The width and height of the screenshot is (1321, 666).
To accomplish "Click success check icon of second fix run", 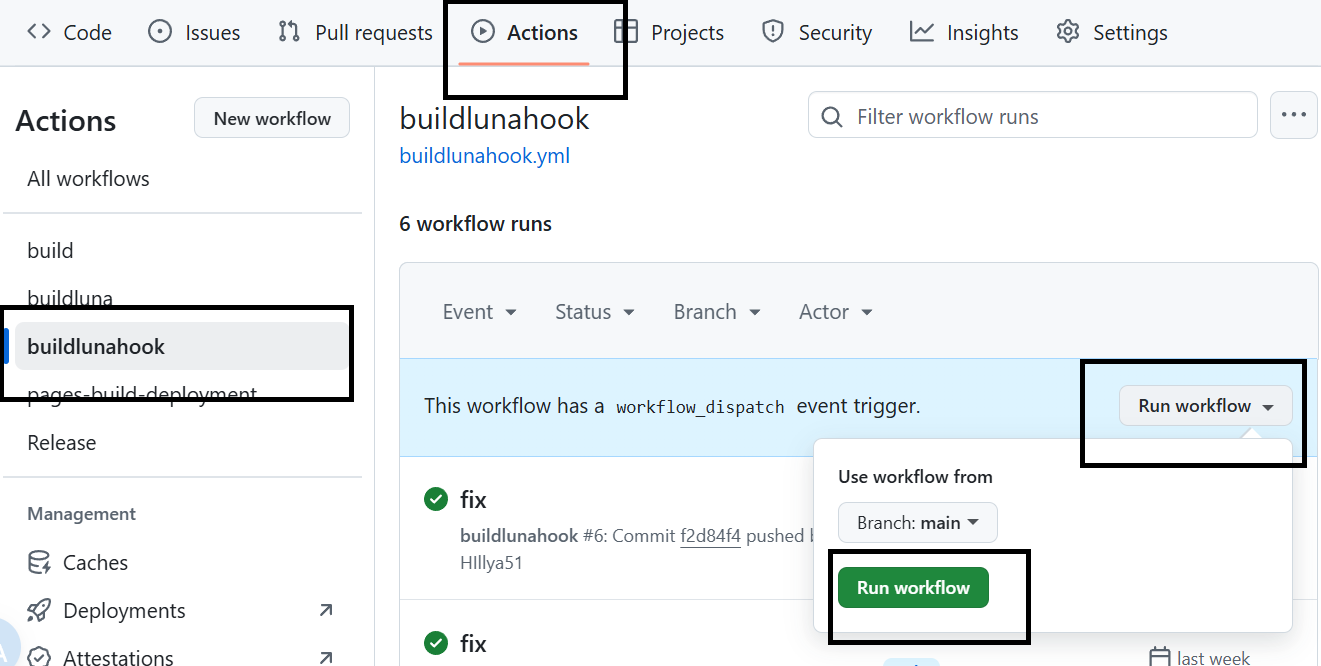I will [x=436, y=643].
